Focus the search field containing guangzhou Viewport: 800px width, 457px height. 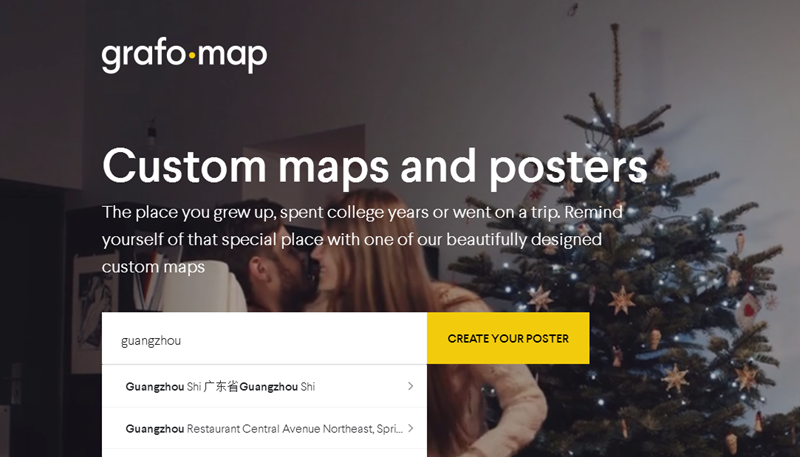click(x=264, y=339)
